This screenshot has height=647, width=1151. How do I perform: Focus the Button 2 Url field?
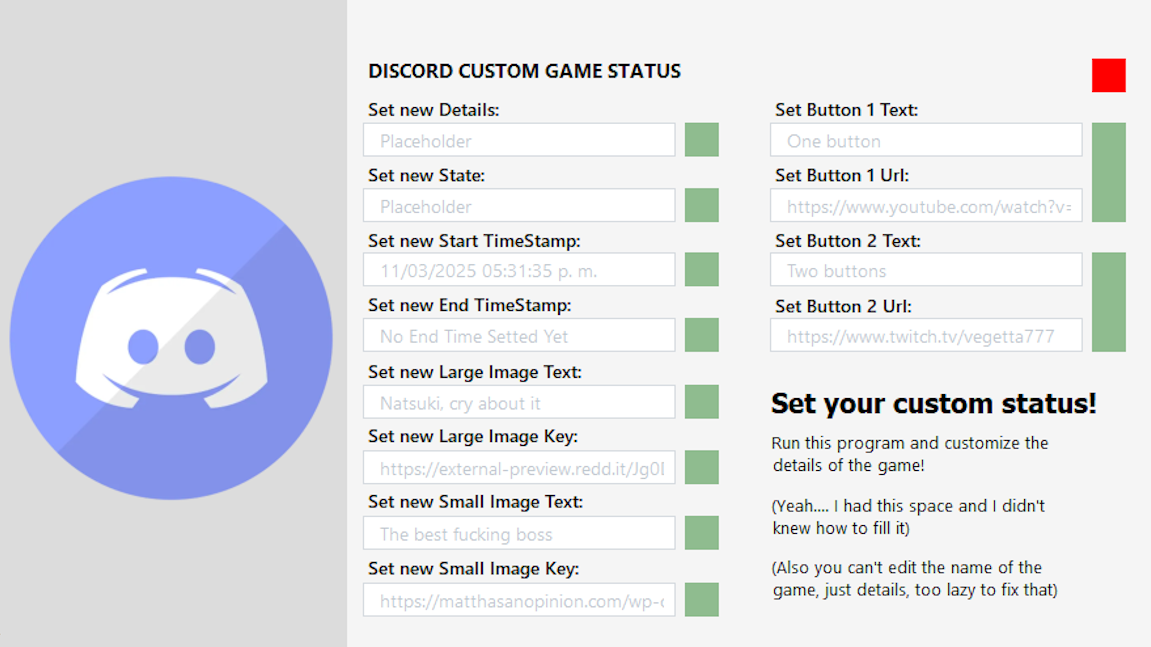tap(926, 335)
